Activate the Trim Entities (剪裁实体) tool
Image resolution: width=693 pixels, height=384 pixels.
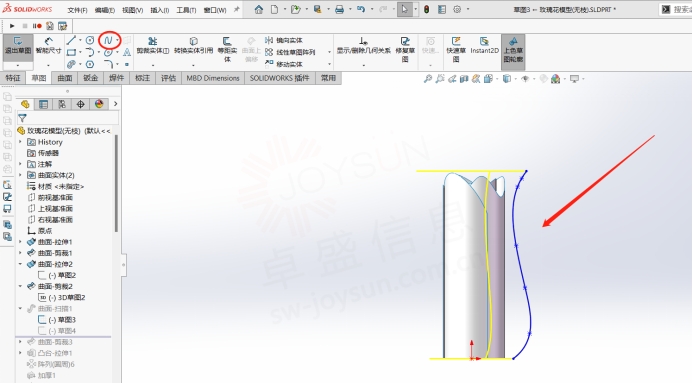pos(153,46)
